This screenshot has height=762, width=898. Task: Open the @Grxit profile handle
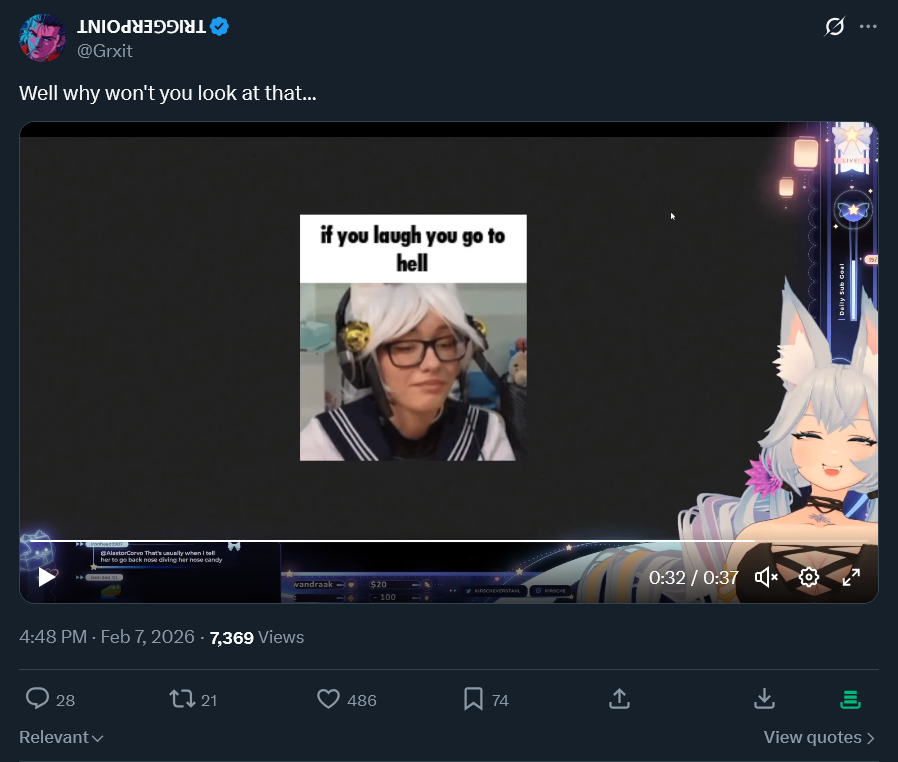(105, 51)
